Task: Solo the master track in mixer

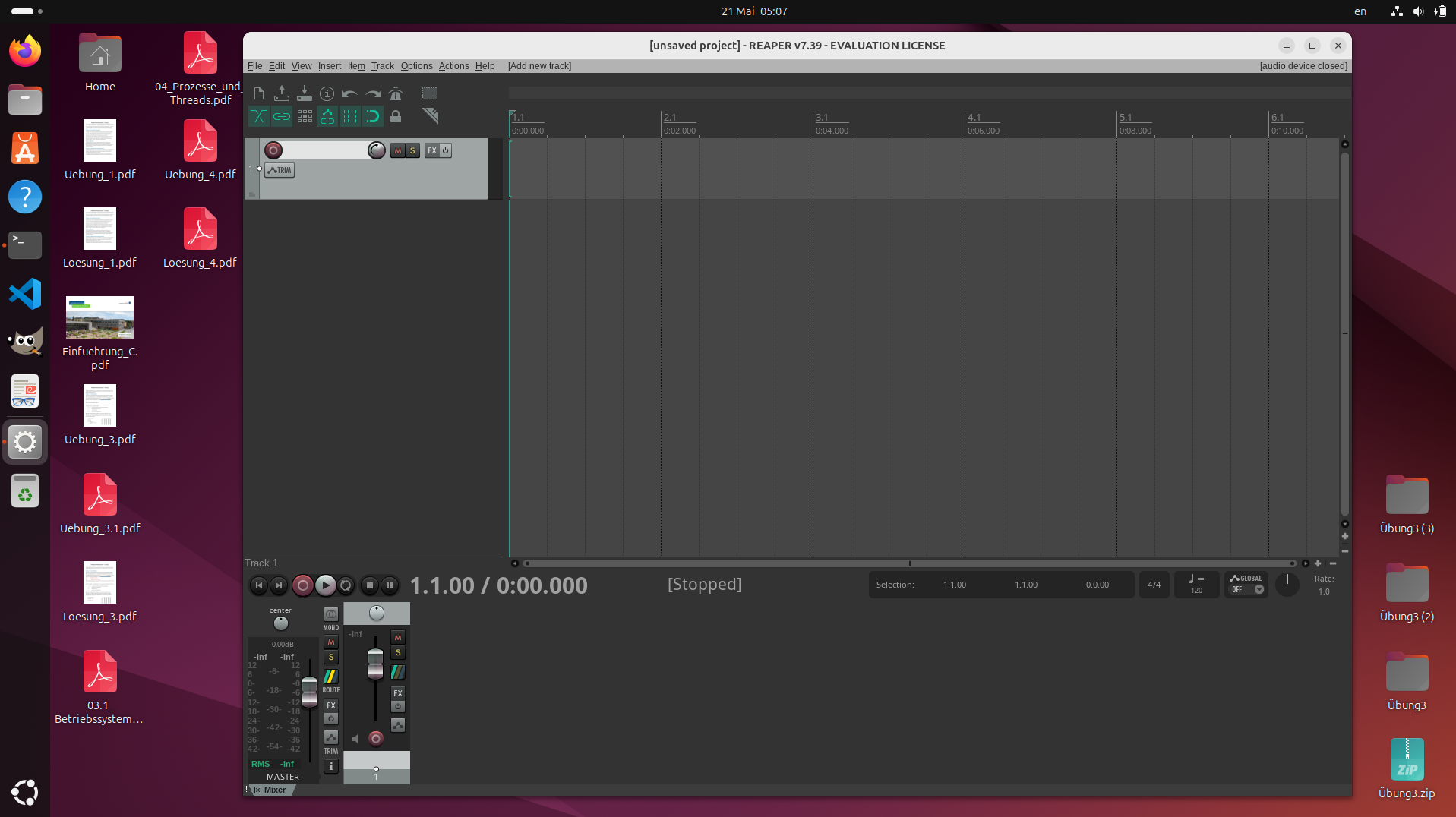Action: point(331,658)
